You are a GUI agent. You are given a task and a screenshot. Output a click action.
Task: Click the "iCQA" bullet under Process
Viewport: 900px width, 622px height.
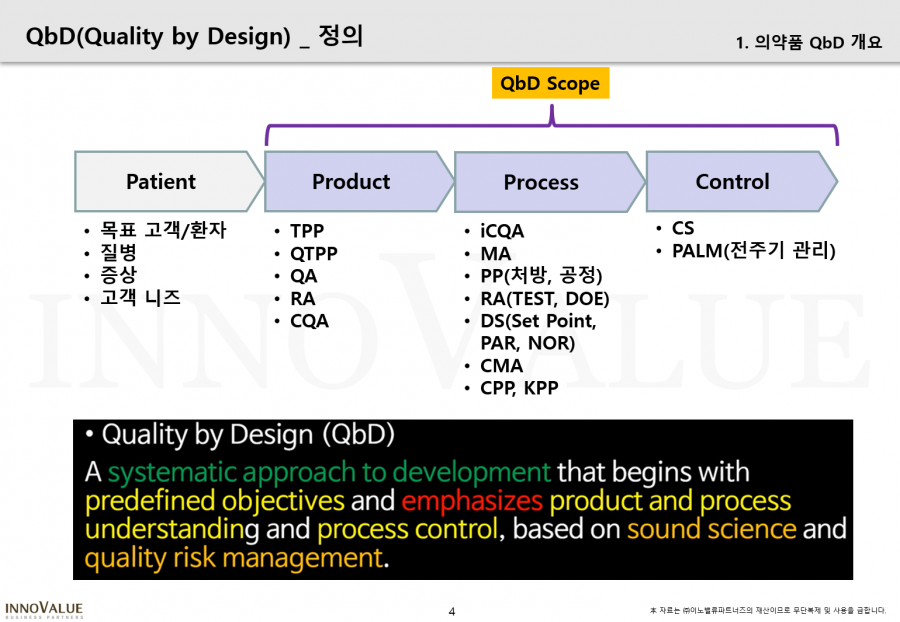502,231
